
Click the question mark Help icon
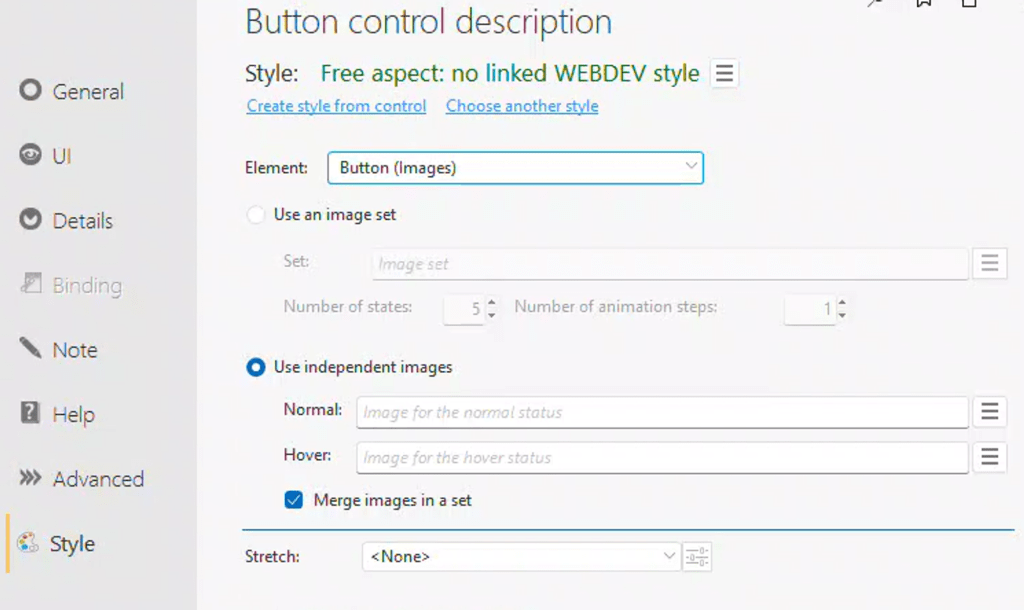[31, 414]
